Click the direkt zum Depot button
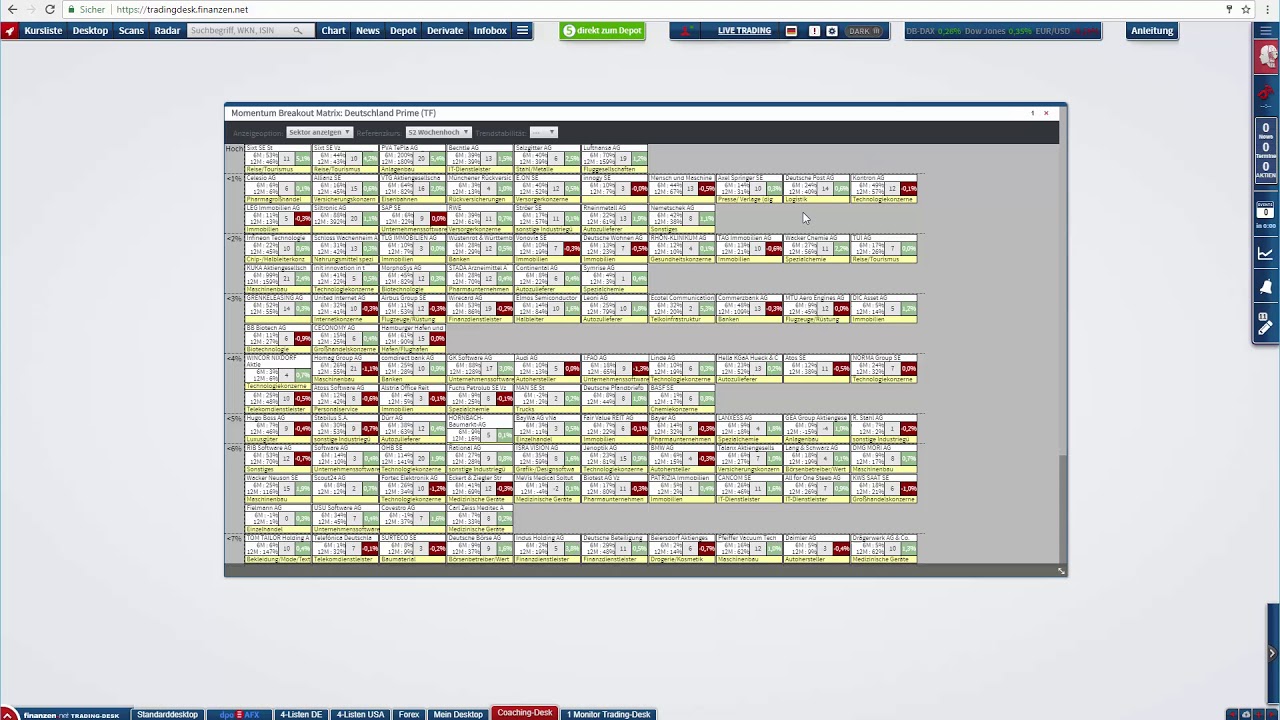Screen dimensions: 1280x720 (x=603, y=31)
